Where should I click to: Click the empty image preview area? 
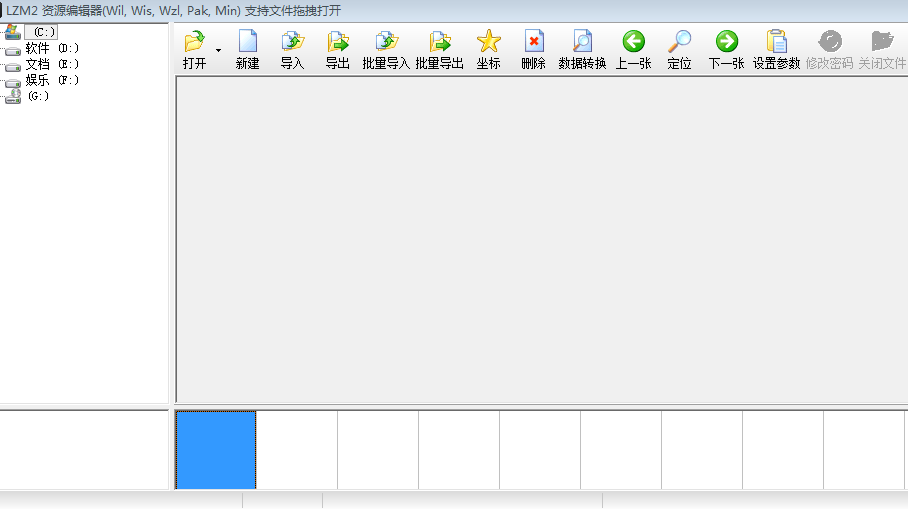tap(541, 239)
